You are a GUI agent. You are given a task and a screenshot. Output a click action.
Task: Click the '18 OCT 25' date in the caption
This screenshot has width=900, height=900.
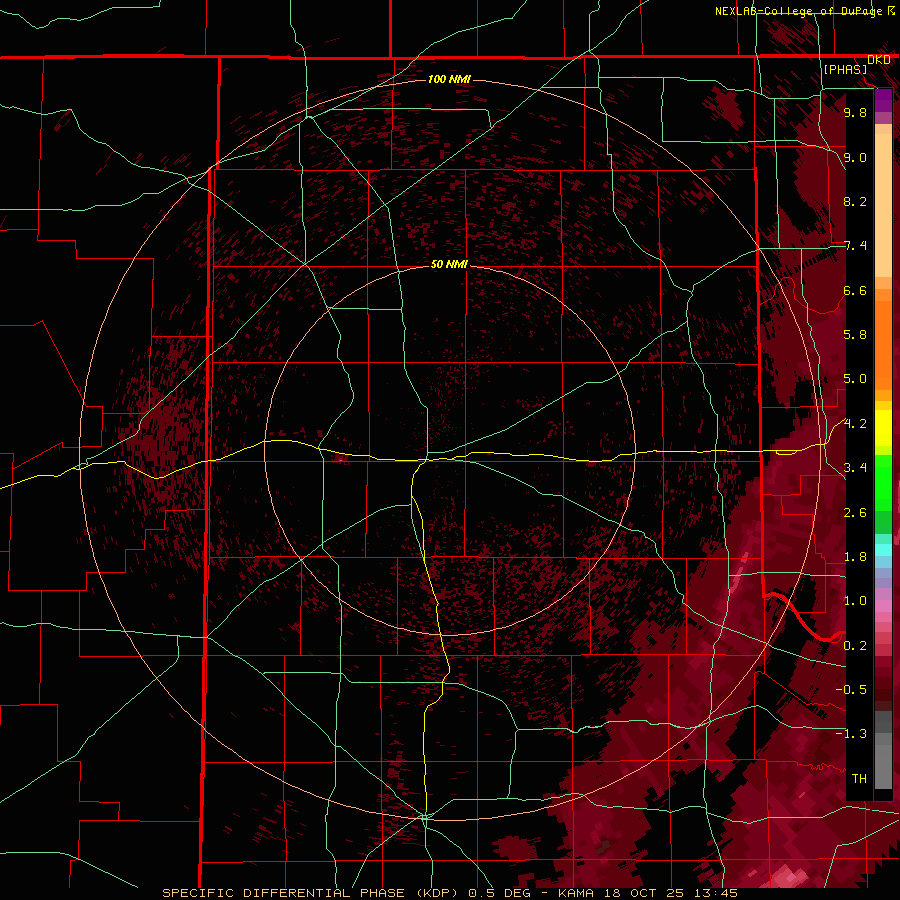(x=645, y=893)
